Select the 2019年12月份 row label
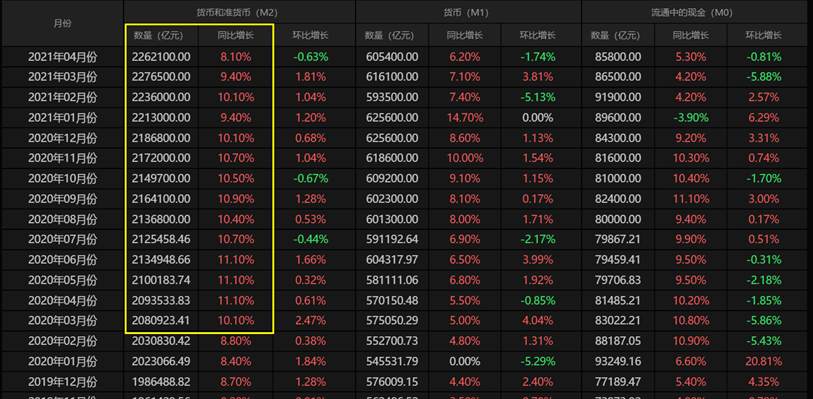Viewport: 813px width, 399px height. [x=62, y=382]
